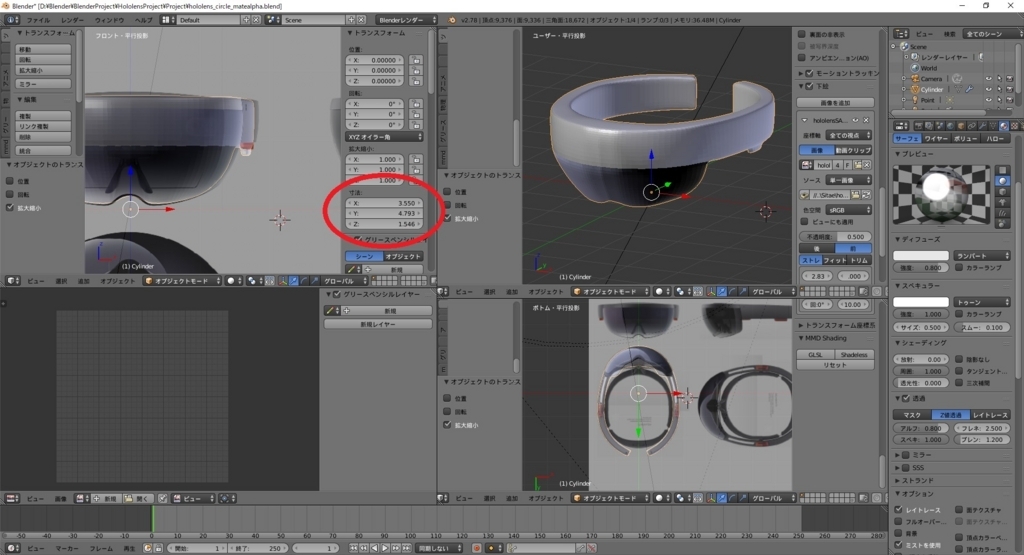This screenshot has height=555, width=1024.
Task: Click the dimensions X 3.550 field
Action: (x=384, y=203)
